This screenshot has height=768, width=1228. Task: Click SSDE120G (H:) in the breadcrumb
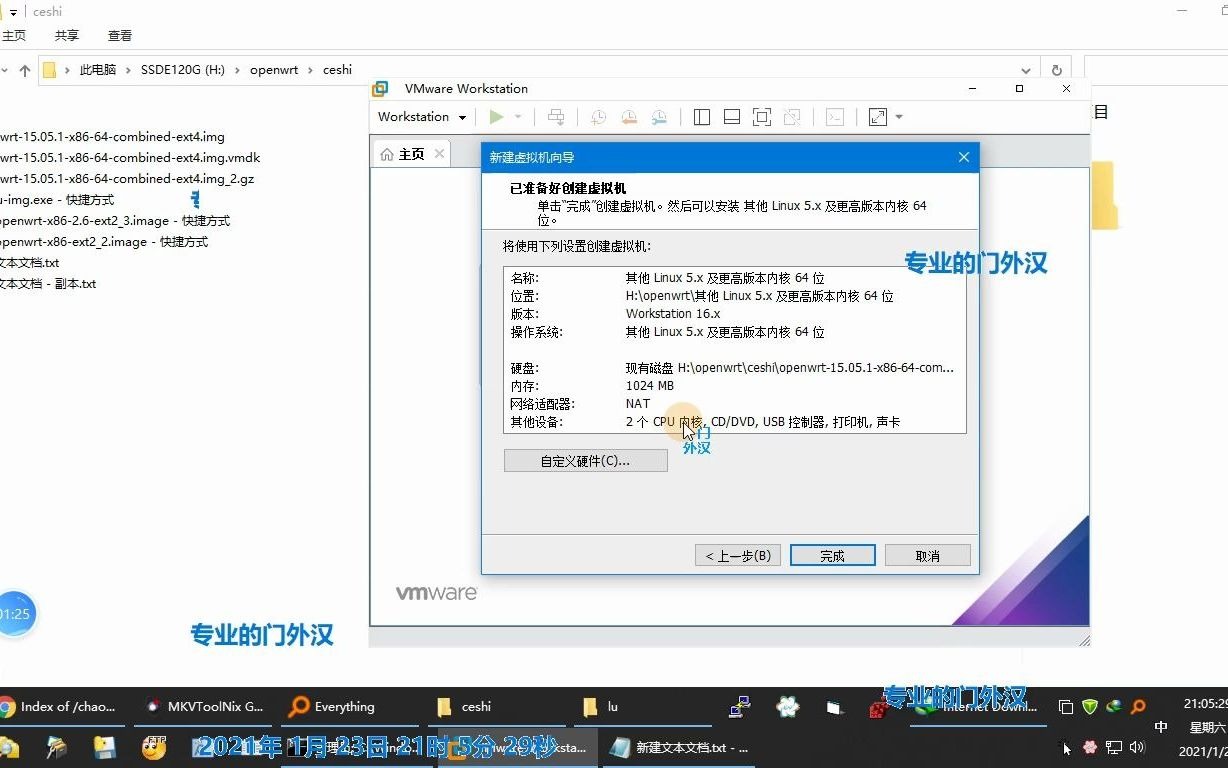click(183, 70)
